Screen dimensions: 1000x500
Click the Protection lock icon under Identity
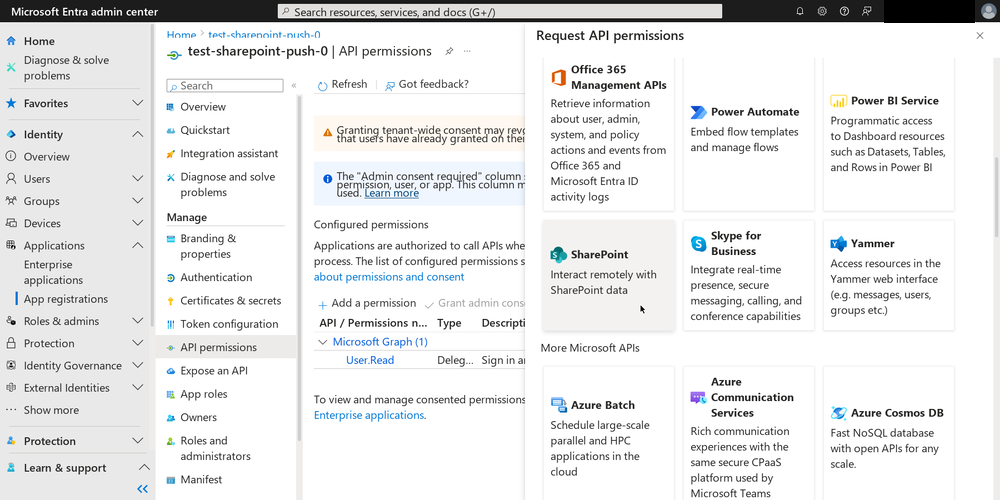tap(11, 343)
